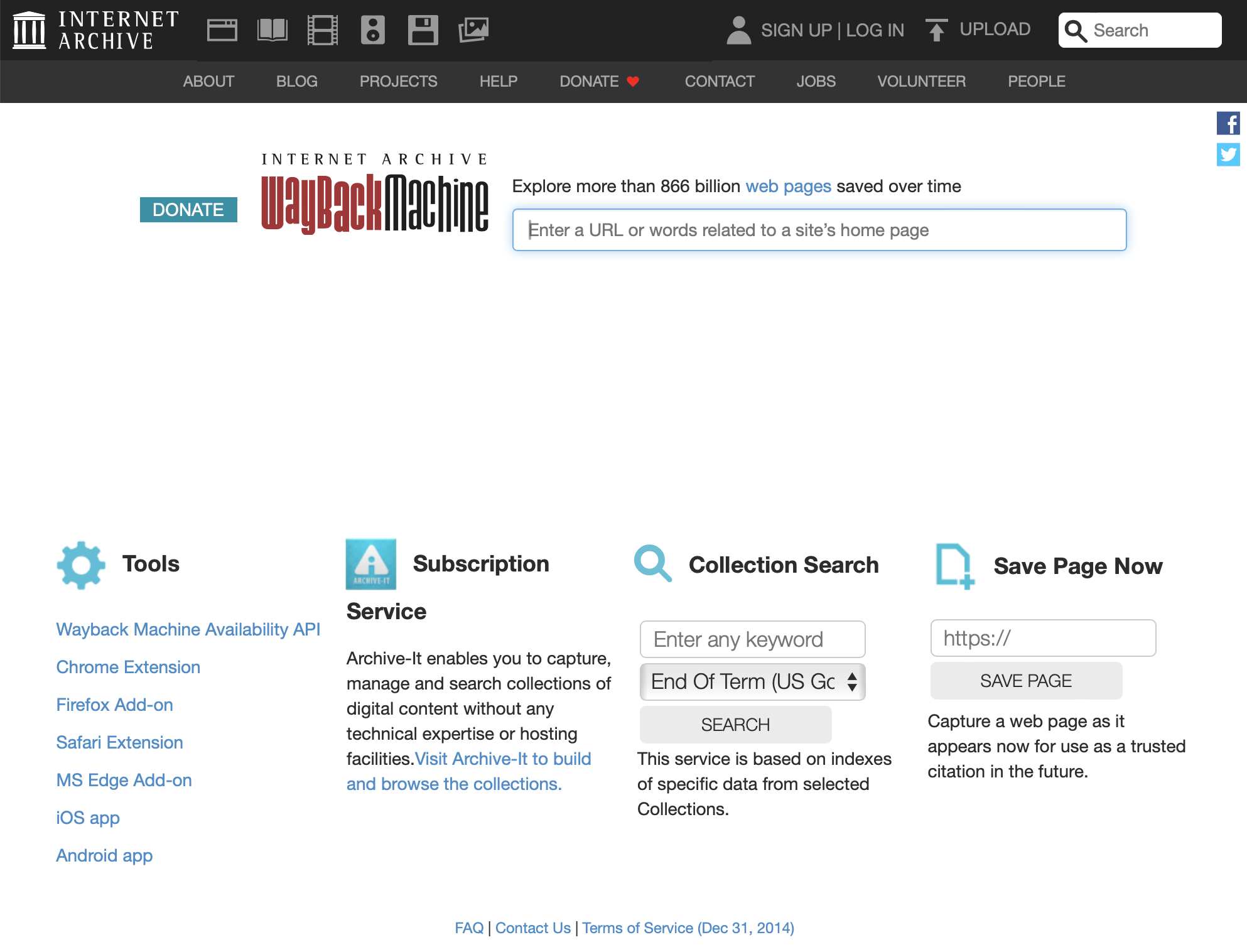Click the SAVE PAGE button
Viewport: 1247px width, 952px height.
pyautogui.click(x=1025, y=680)
